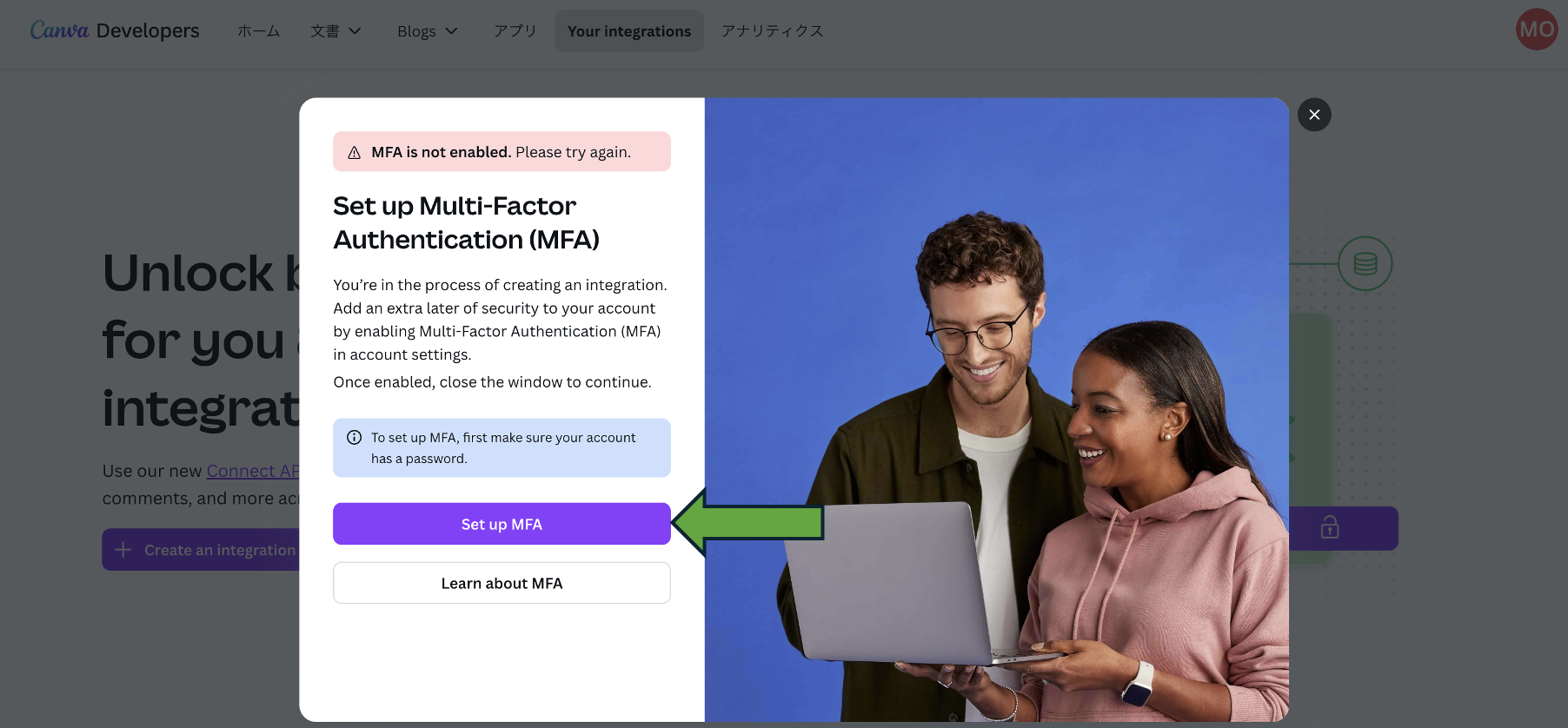Viewport: 1568px width, 728px height.
Task: Expand the Blogs dropdown menu
Action: click(427, 31)
